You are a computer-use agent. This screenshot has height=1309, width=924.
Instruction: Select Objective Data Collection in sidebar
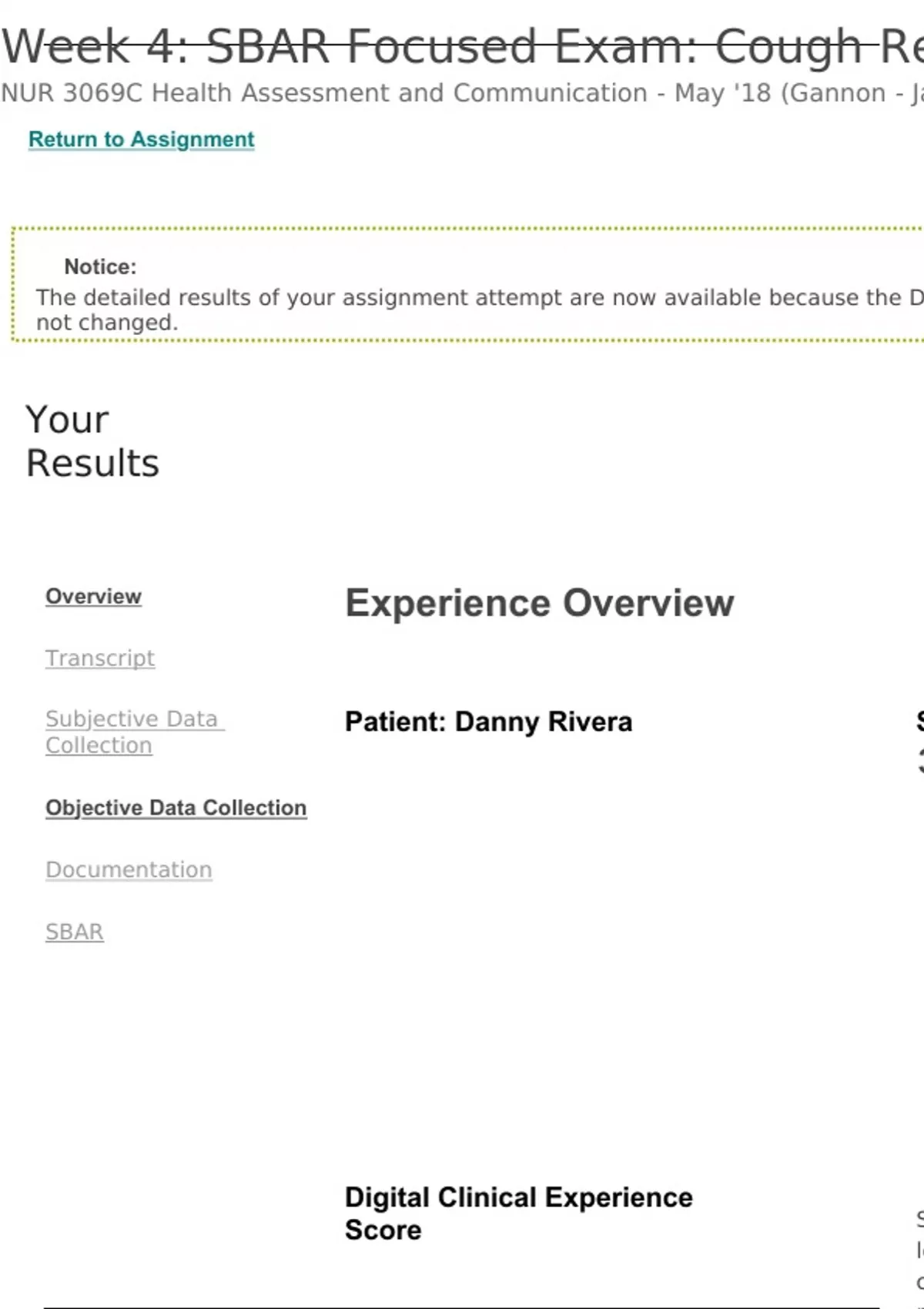point(176,808)
